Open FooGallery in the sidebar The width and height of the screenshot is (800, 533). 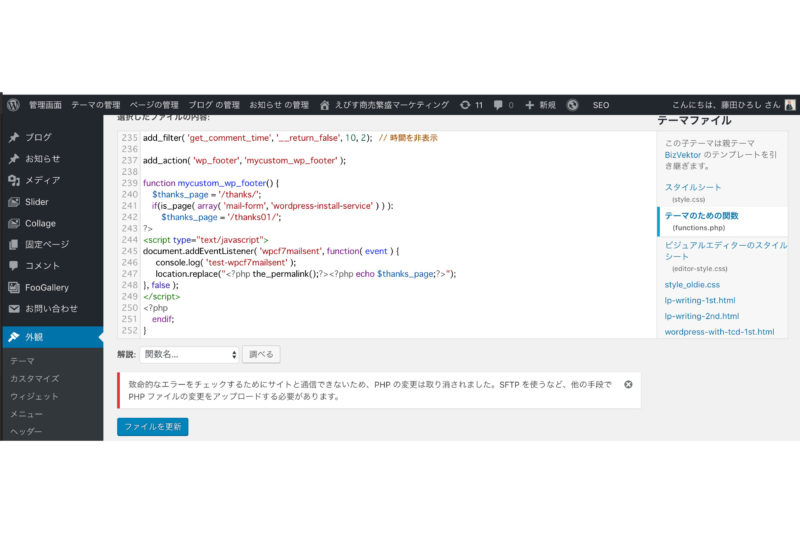47,287
